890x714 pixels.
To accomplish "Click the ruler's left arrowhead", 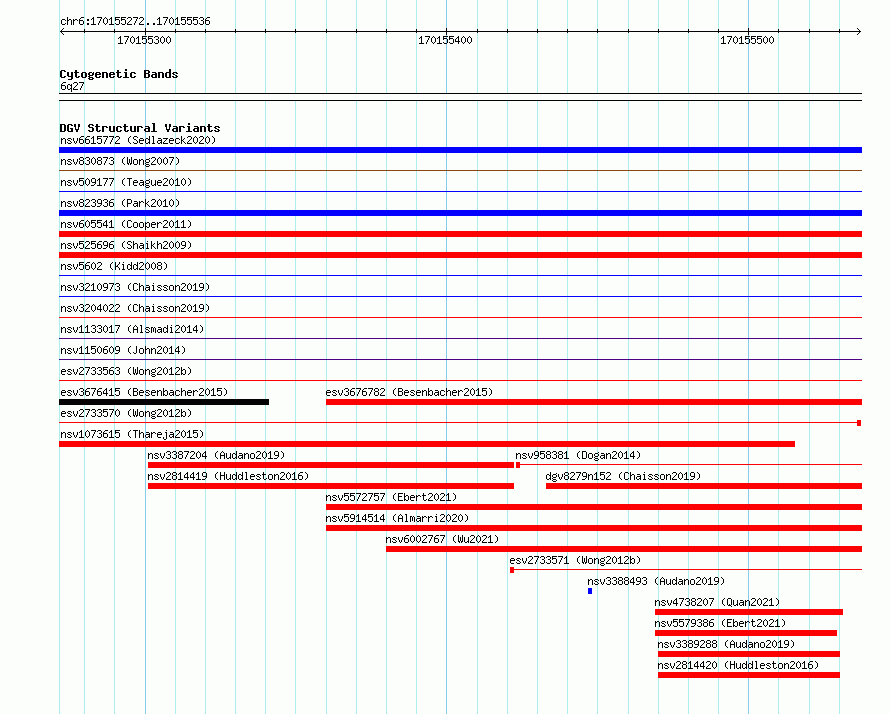I will (x=62, y=32).
